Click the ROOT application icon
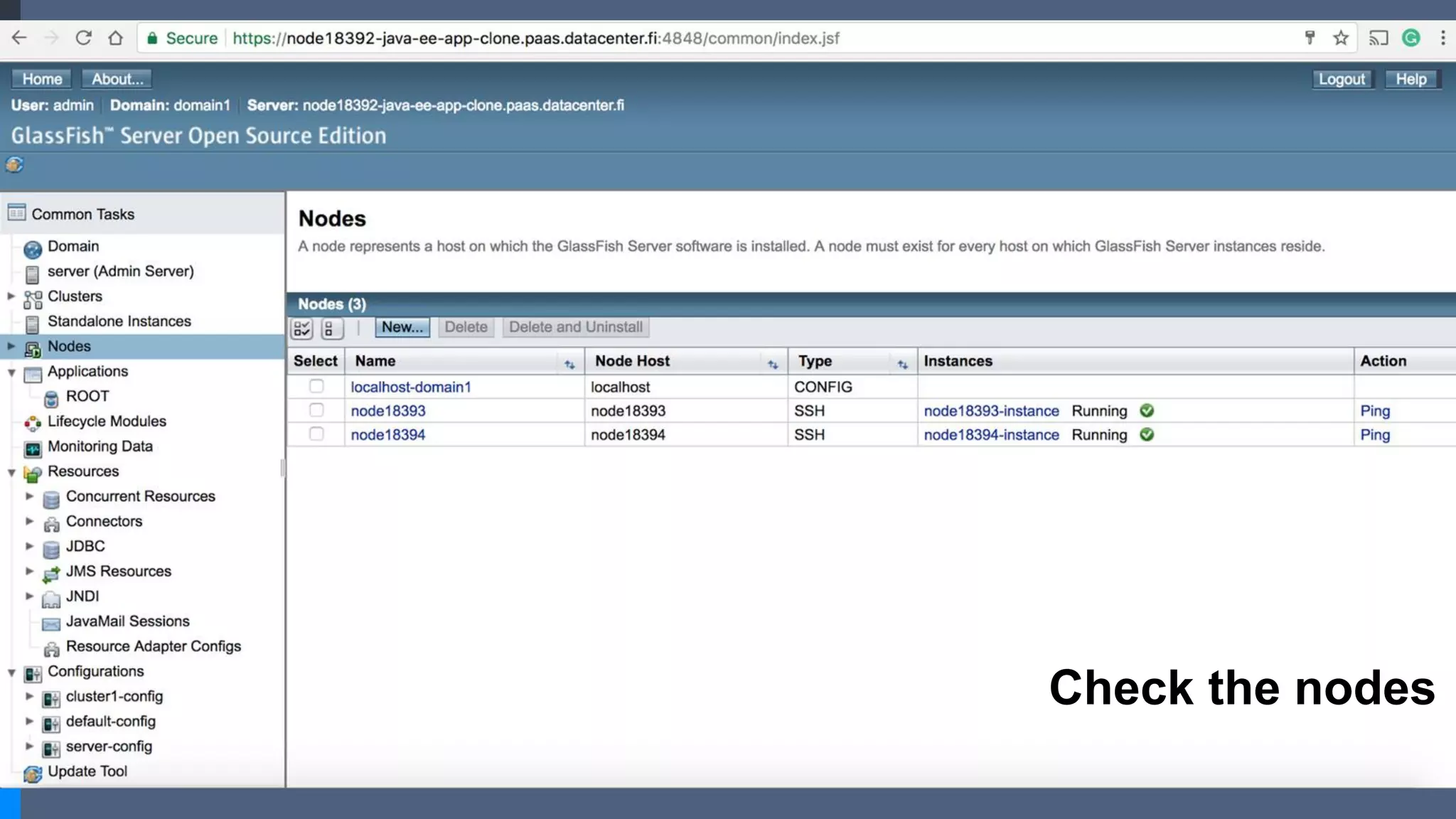This screenshot has height=819, width=1456. [x=51, y=399]
